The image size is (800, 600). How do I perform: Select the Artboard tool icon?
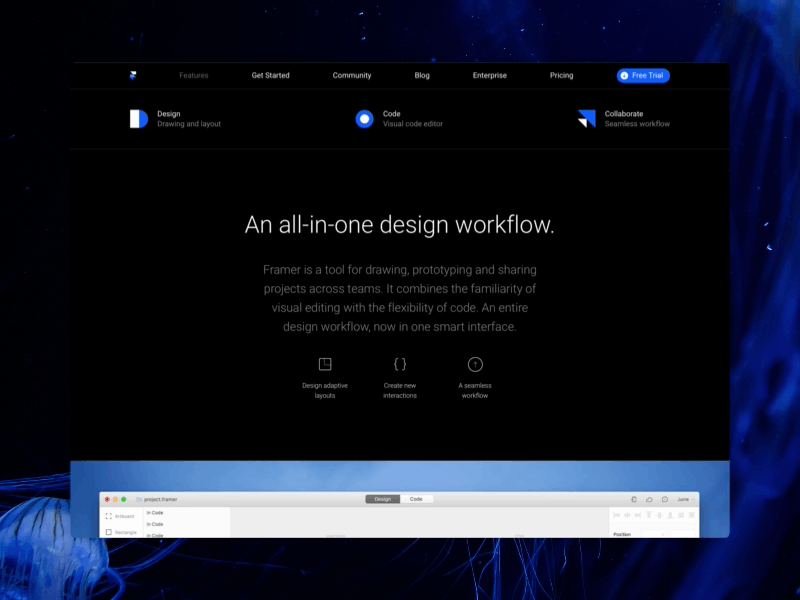pyautogui.click(x=109, y=516)
